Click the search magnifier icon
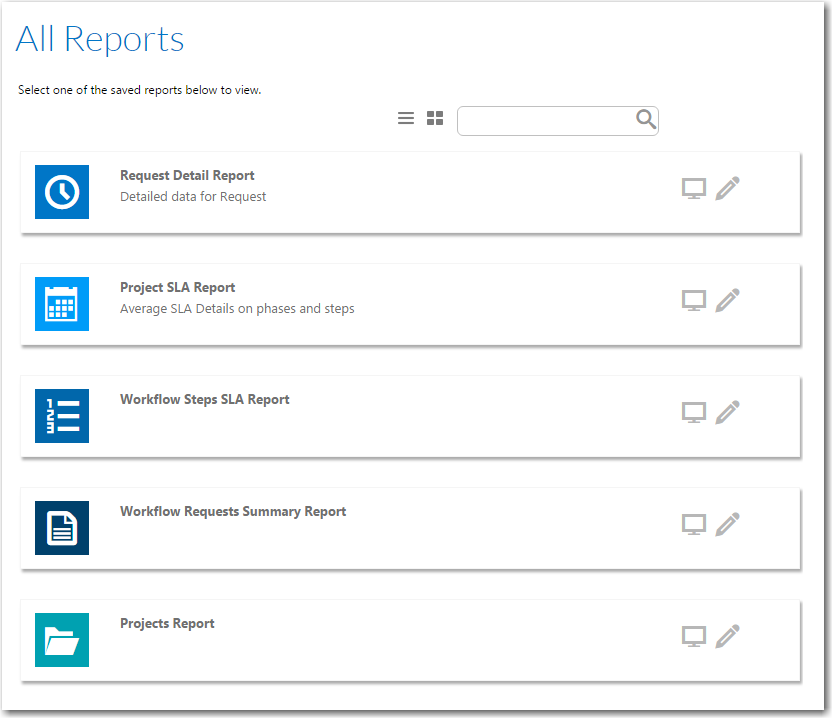 tap(646, 119)
